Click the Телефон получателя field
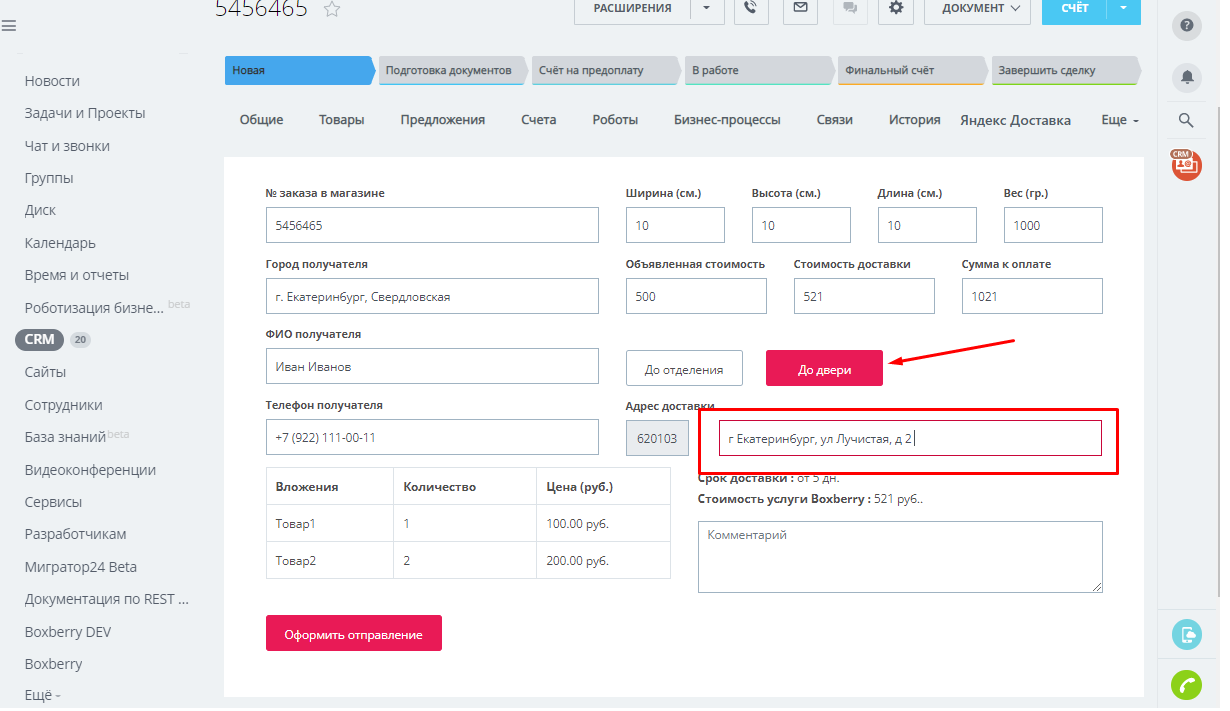1230x711 pixels. [x=432, y=437]
